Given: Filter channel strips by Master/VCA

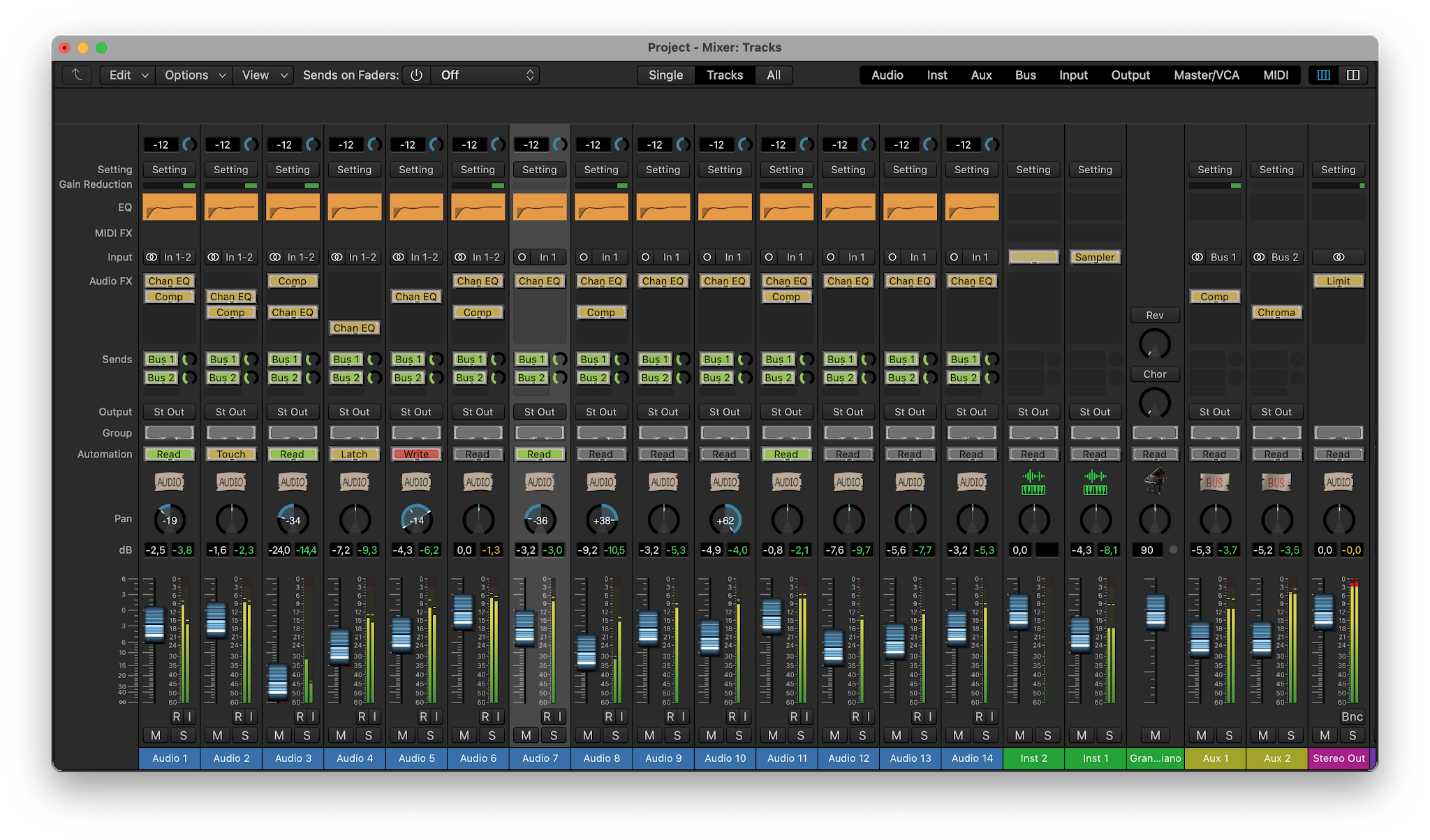Looking at the screenshot, I should pos(1206,75).
